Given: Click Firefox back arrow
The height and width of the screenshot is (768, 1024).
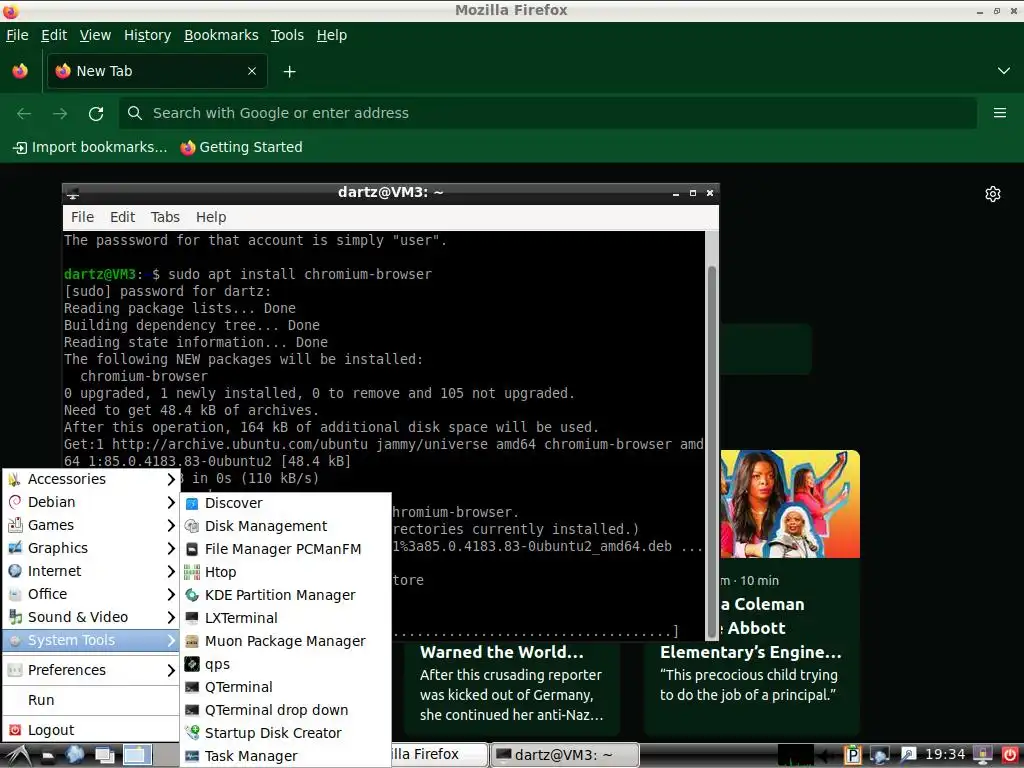Looking at the screenshot, I should pos(24,114).
